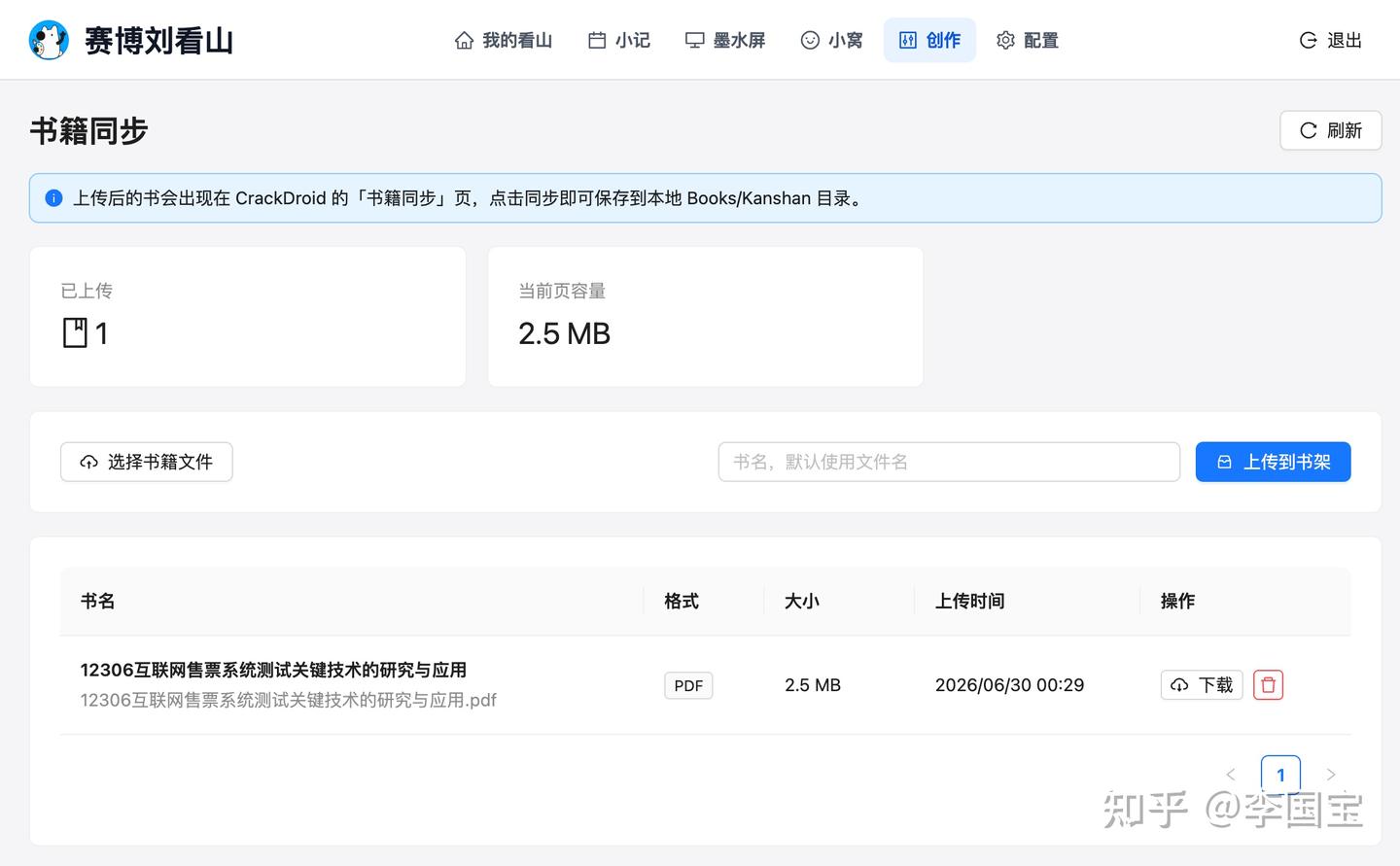Delete the 12306 book with the trash icon
Screen dimensions: 1400x866
pyautogui.click(x=1268, y=685)
